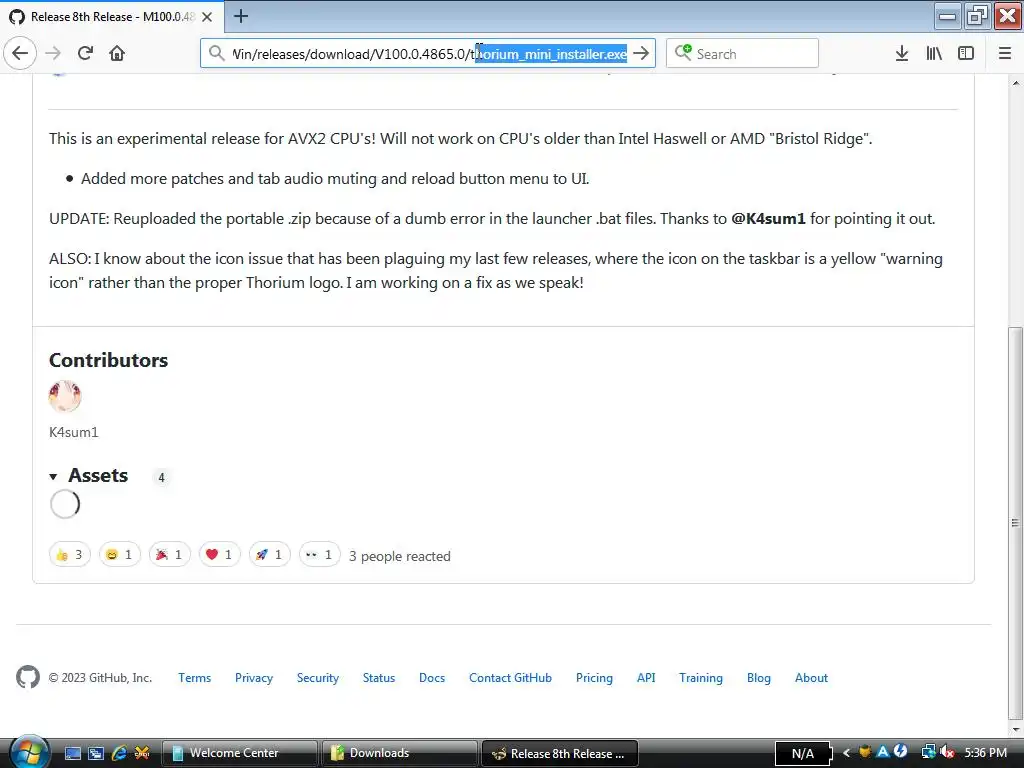Click the page vertical scrollbar thumb

[x=1016, y=521]
